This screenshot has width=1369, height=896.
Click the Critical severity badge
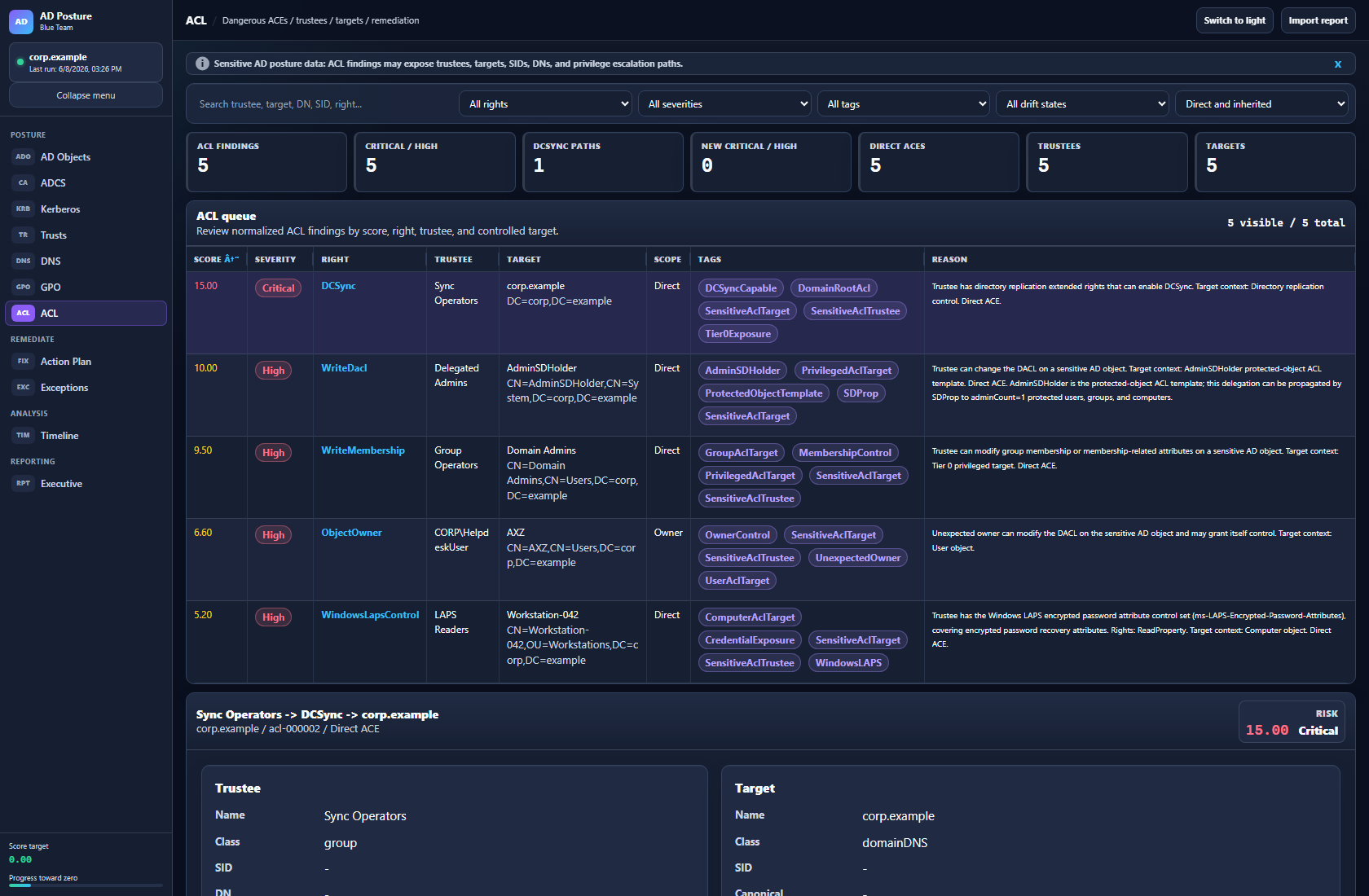point(278,288)
